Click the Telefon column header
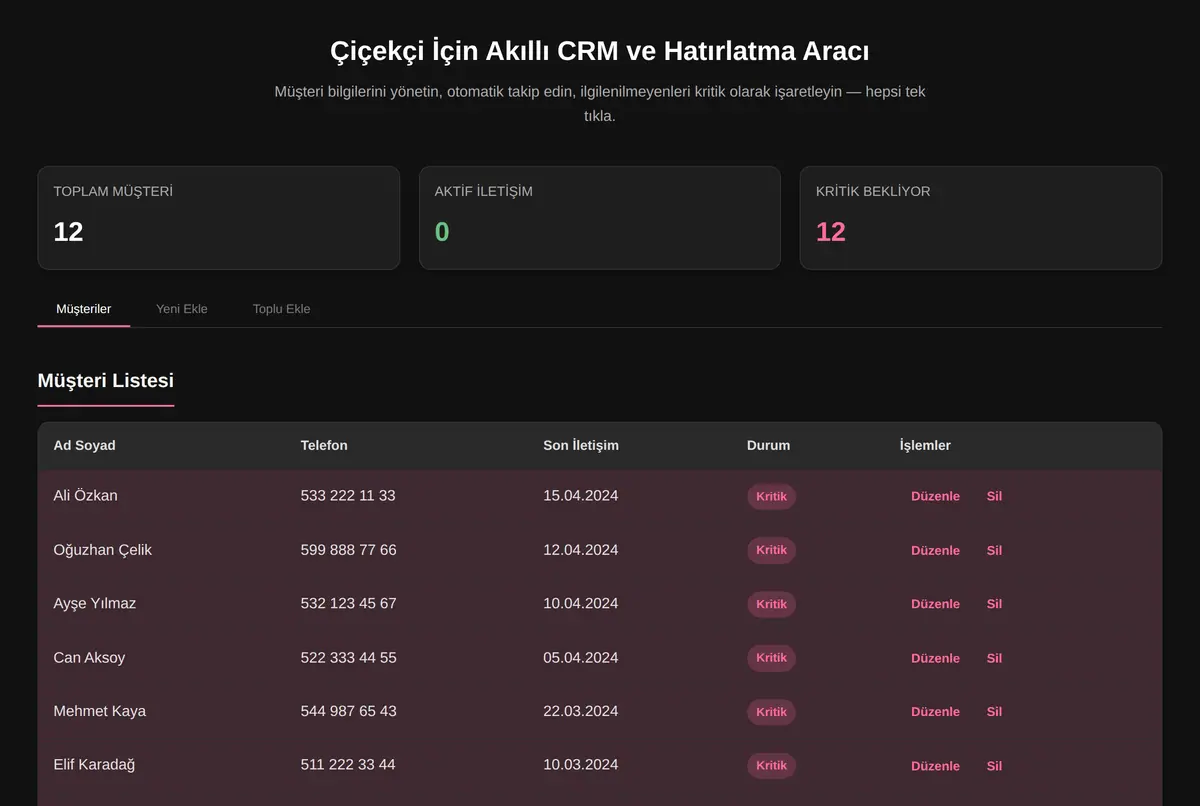1200x806 pixels. [324, 445]
